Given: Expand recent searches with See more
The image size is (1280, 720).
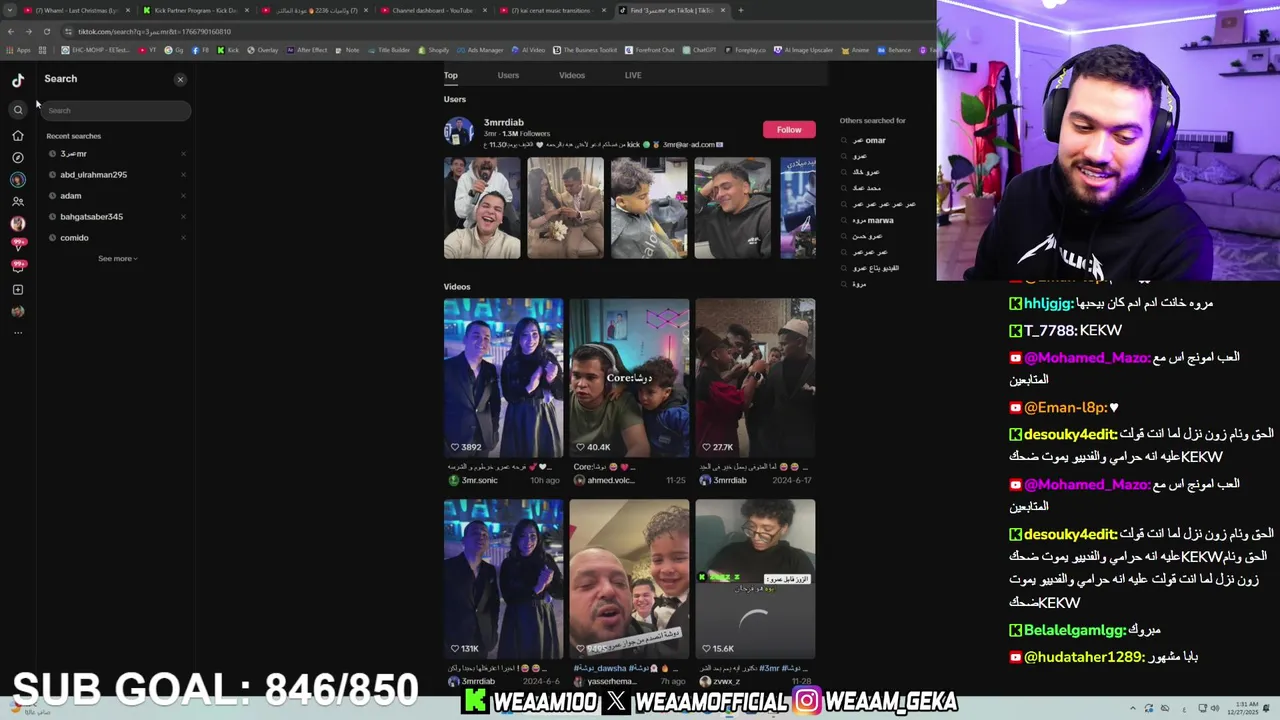Looking at the screenshot, I should pos(117,259).
